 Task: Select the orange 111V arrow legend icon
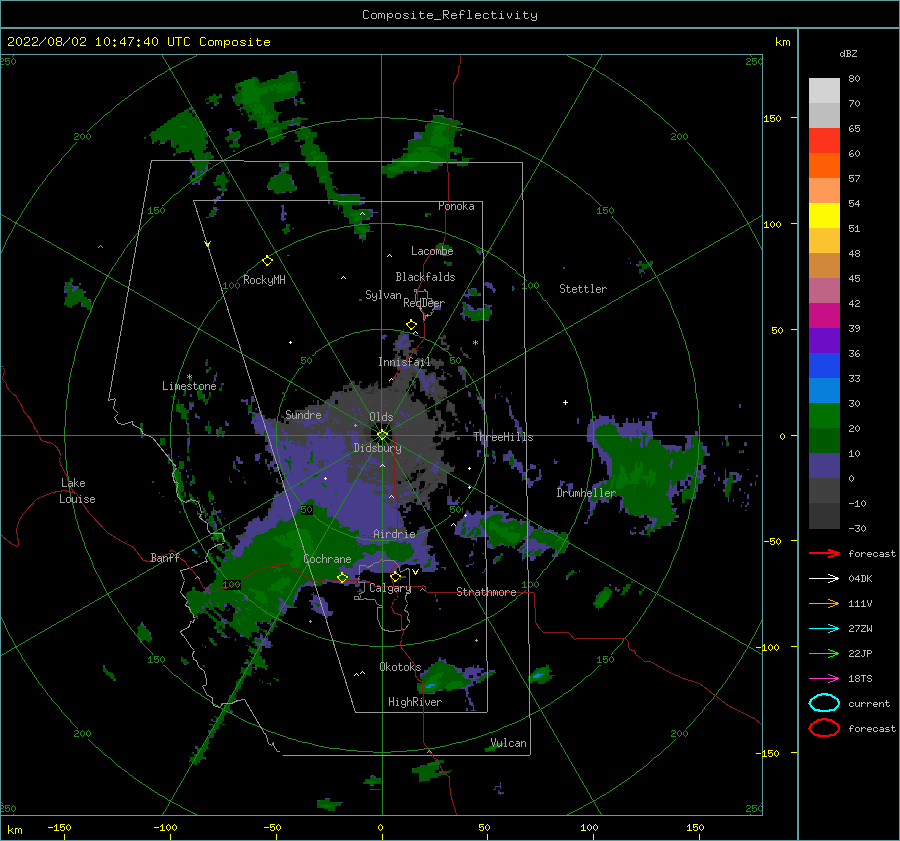tap(824, 603)
